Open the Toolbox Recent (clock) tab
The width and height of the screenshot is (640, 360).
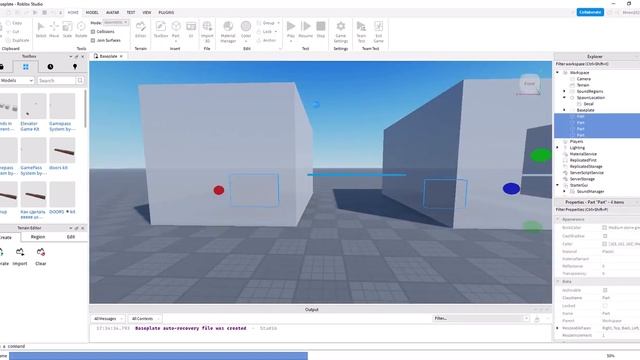tap(50, 67)
